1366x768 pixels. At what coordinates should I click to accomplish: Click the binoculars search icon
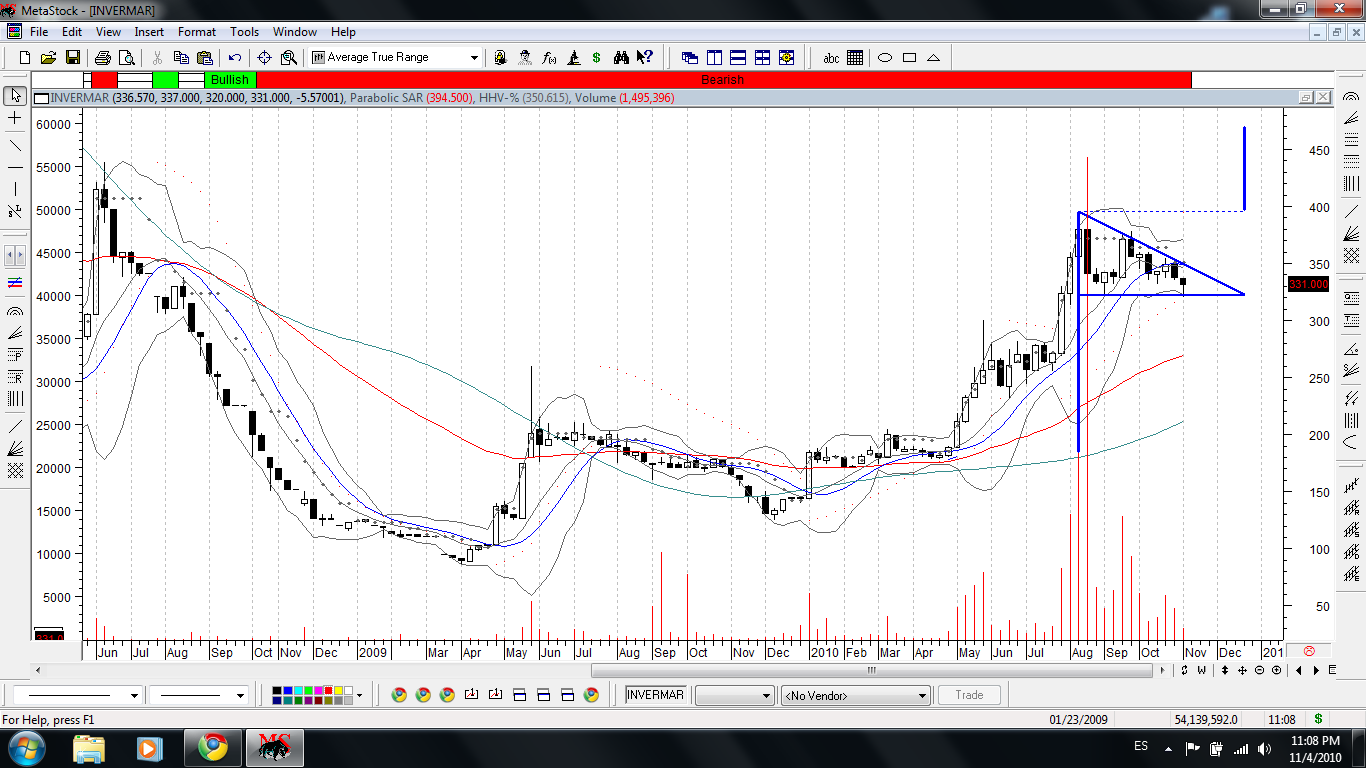[621, 58]
